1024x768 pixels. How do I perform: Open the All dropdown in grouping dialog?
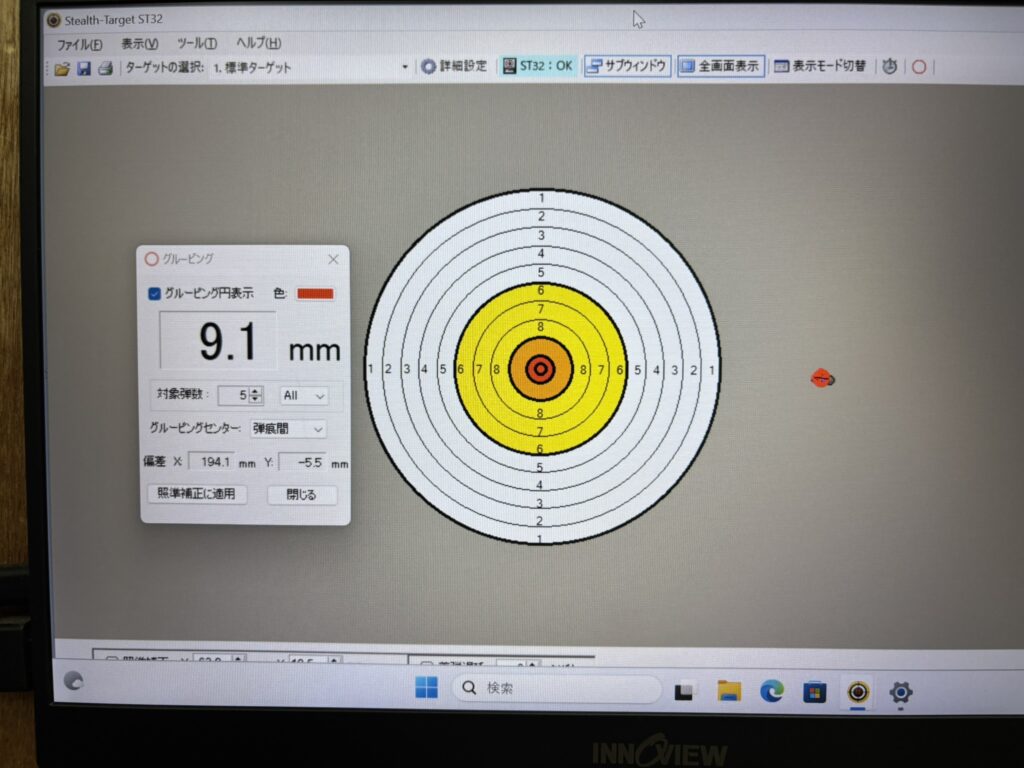click(304, 396)
